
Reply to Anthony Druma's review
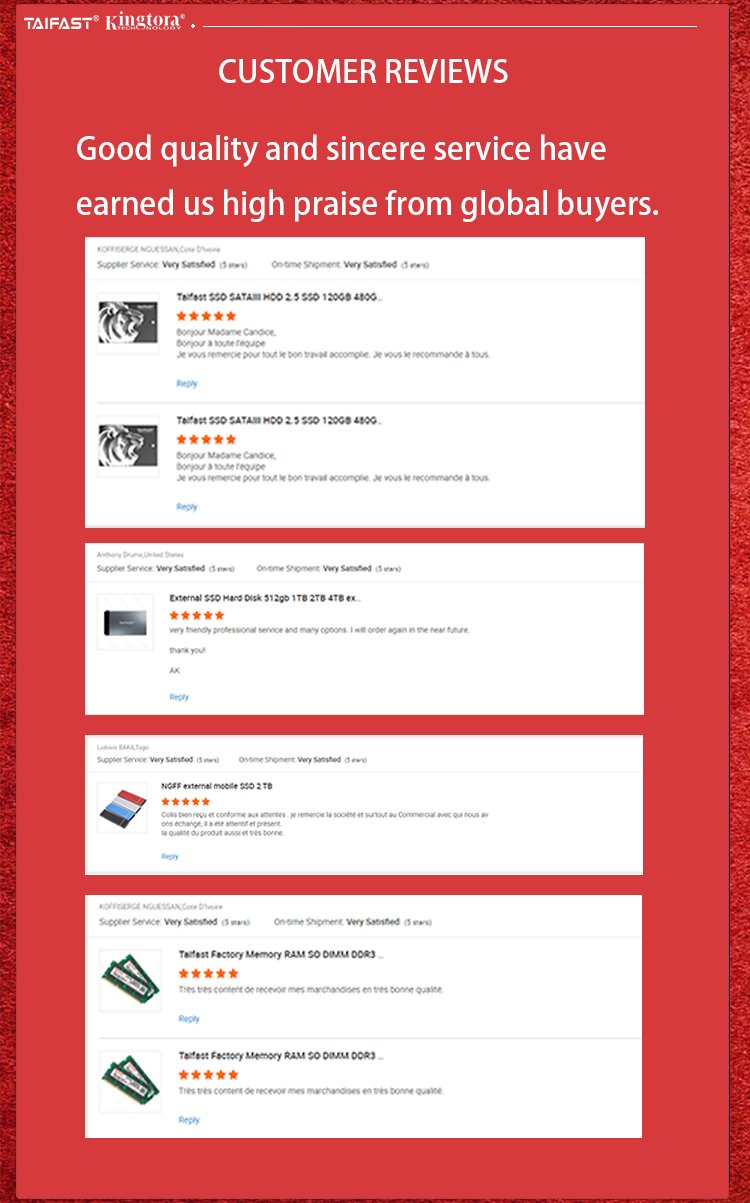(x=179, y=697)
